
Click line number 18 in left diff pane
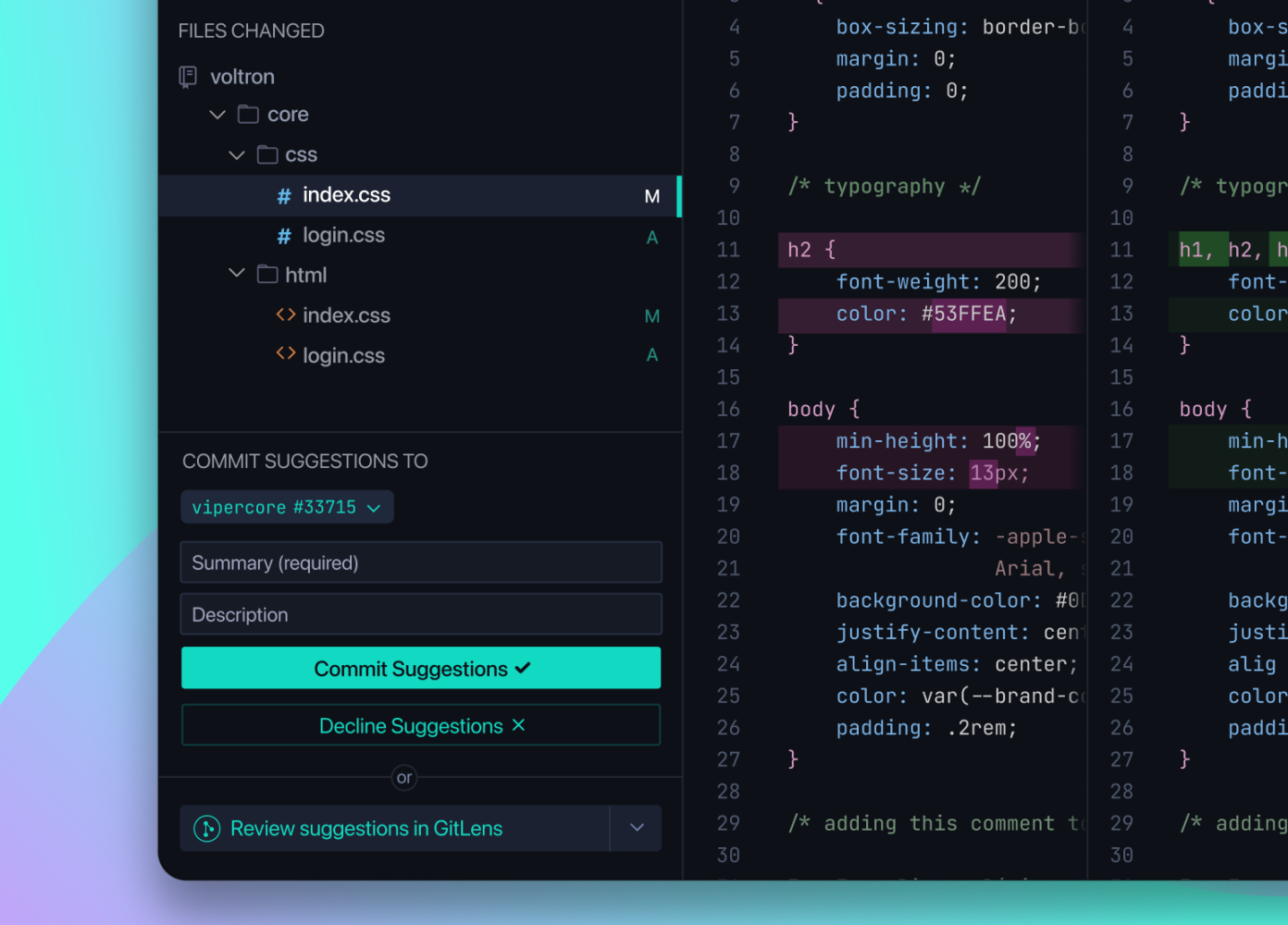pos(728,473)
